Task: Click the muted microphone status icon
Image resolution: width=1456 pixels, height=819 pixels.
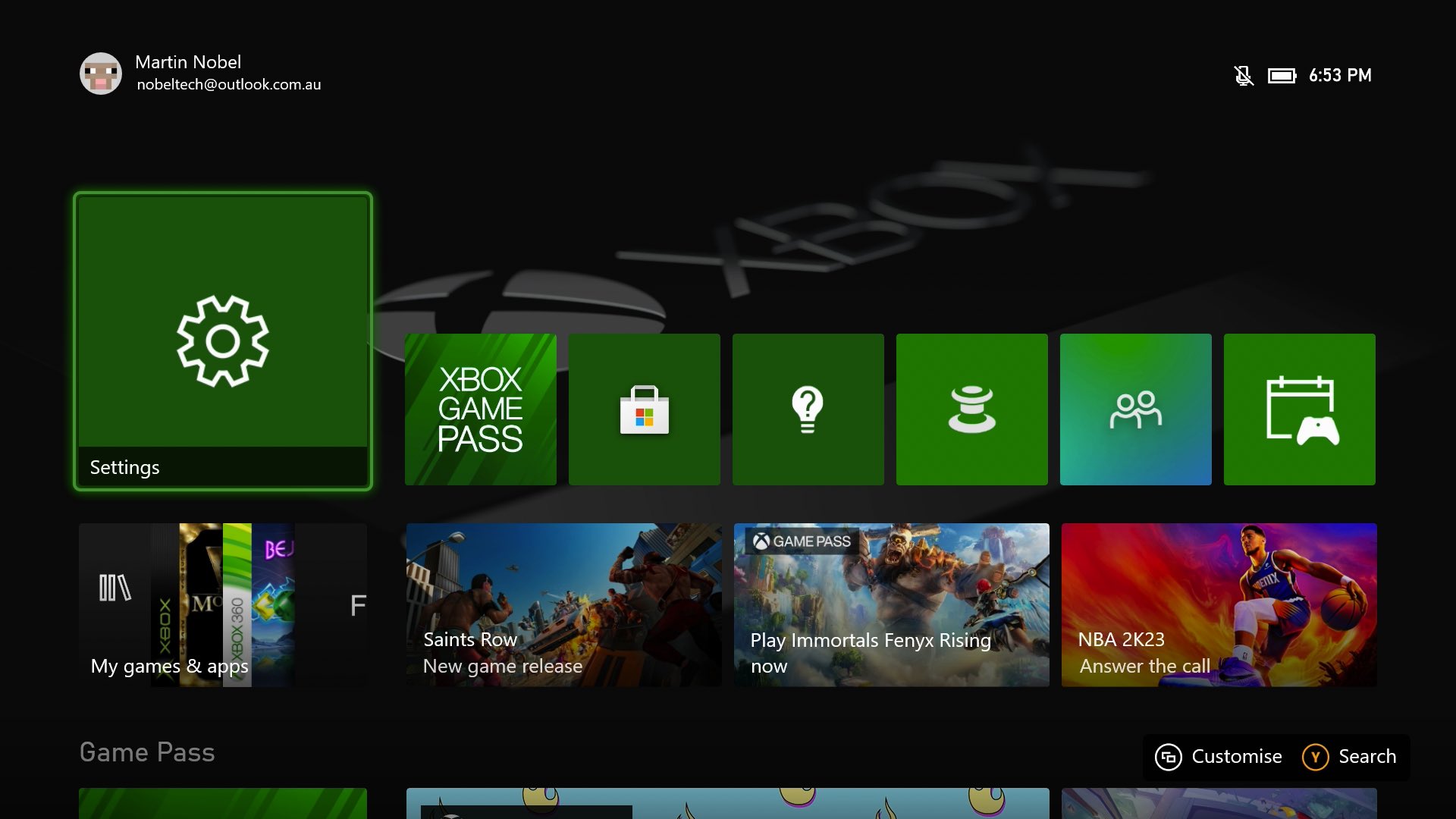Action: tap(1243, 76)
